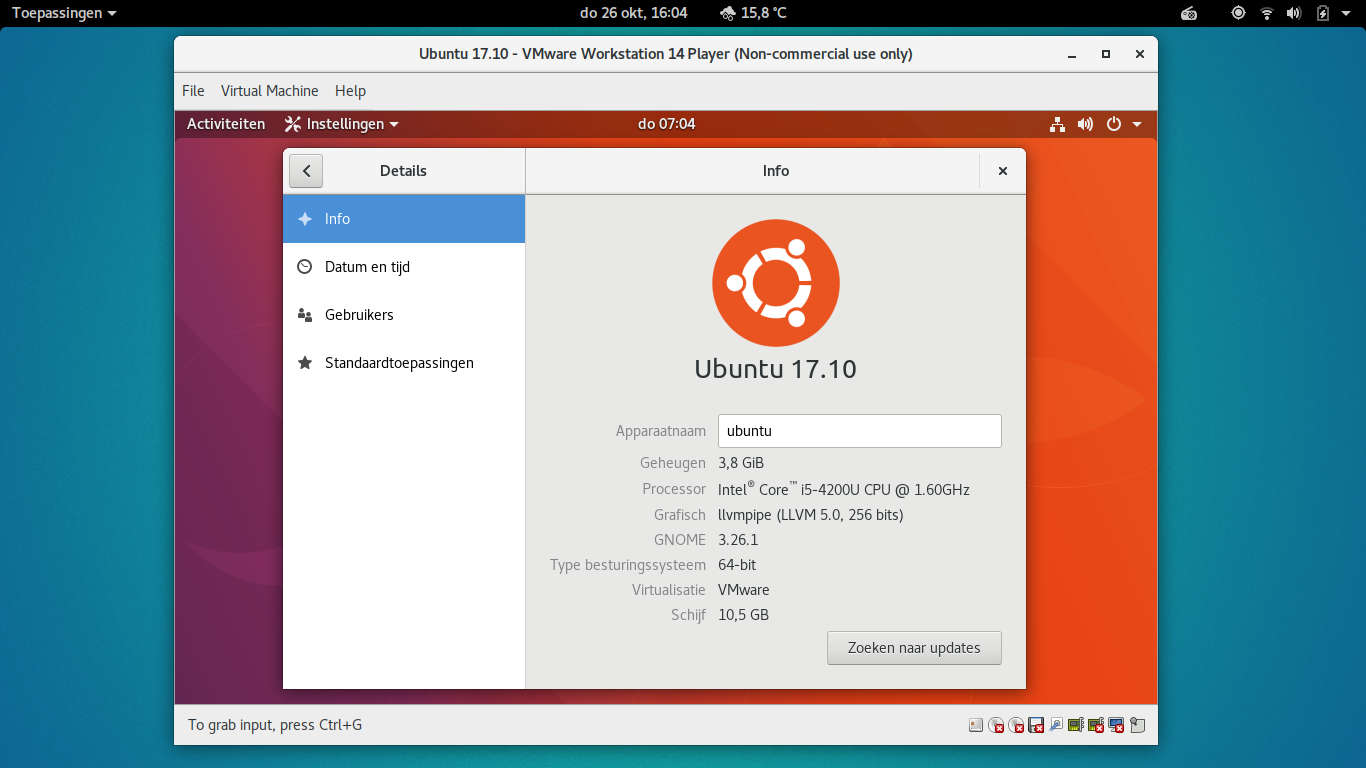Open the Help menu in VMware
This screenshot has height=768, width=1366.
350,91
